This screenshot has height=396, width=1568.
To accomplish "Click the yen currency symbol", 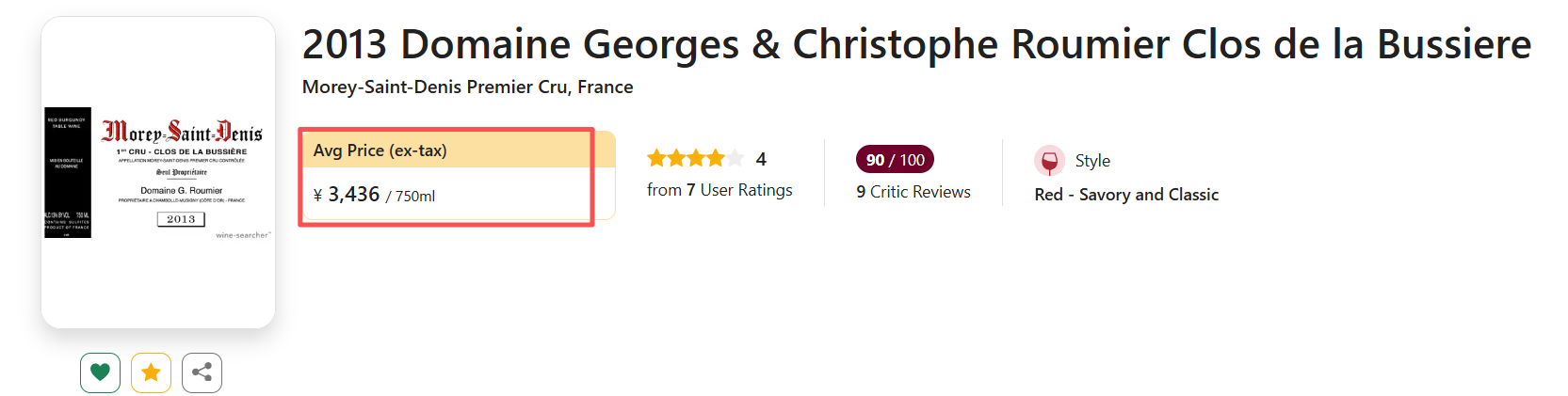I will 318,196.
